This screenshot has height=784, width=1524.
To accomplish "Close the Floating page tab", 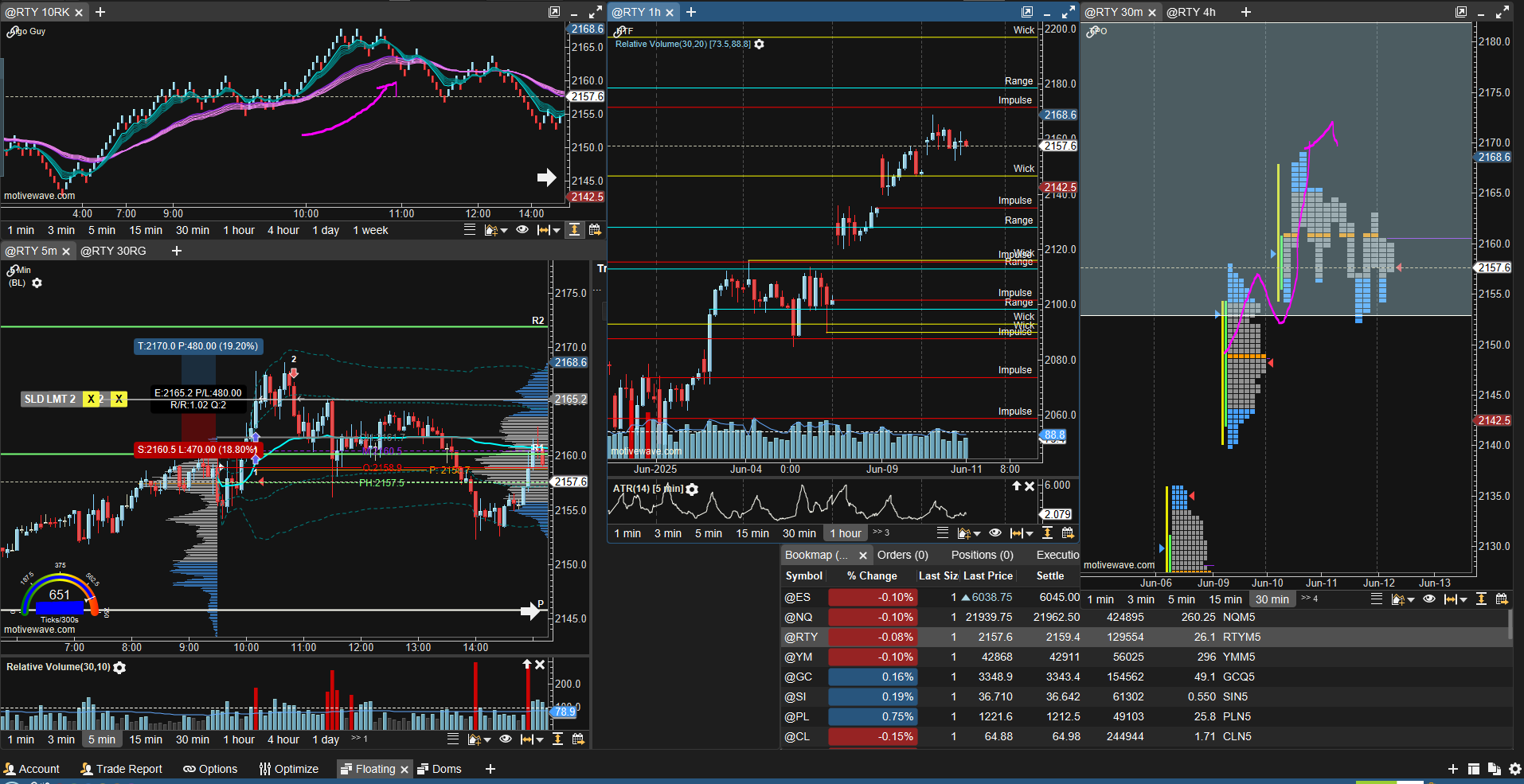I will click(404, 769).
